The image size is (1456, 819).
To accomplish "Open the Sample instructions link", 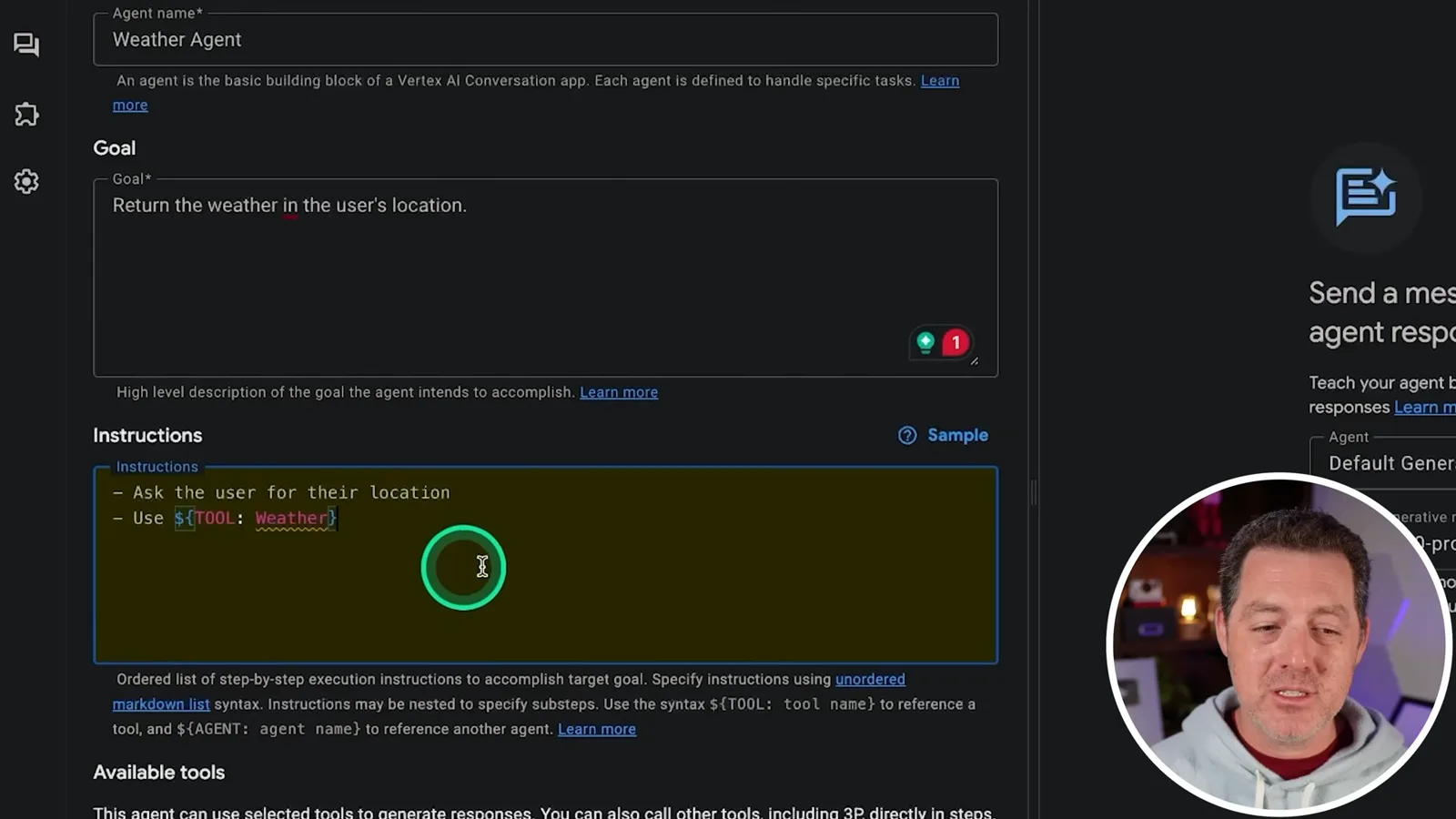I will tap(957, 435).
